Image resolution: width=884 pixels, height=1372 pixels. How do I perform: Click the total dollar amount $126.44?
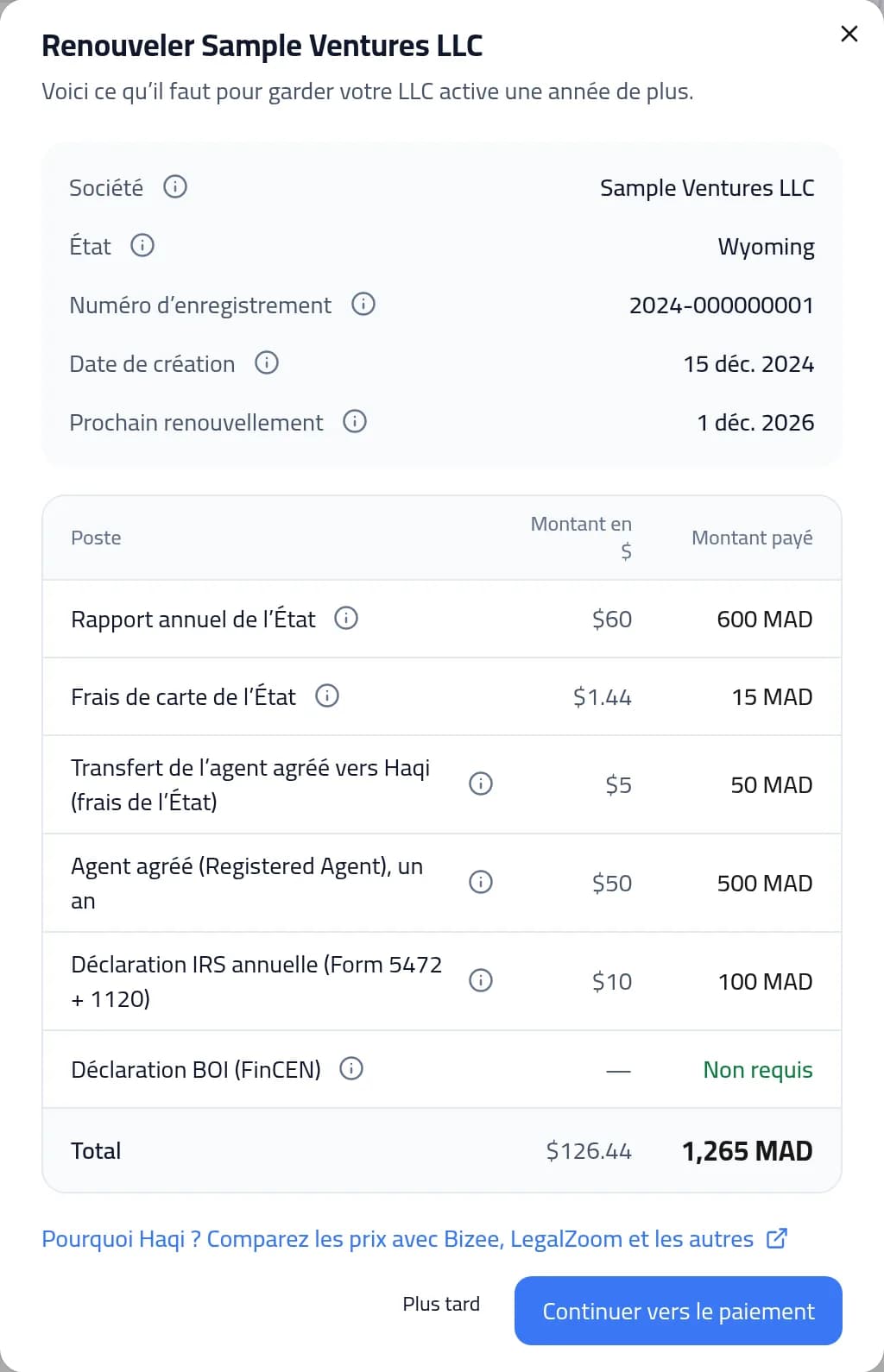589,1151
